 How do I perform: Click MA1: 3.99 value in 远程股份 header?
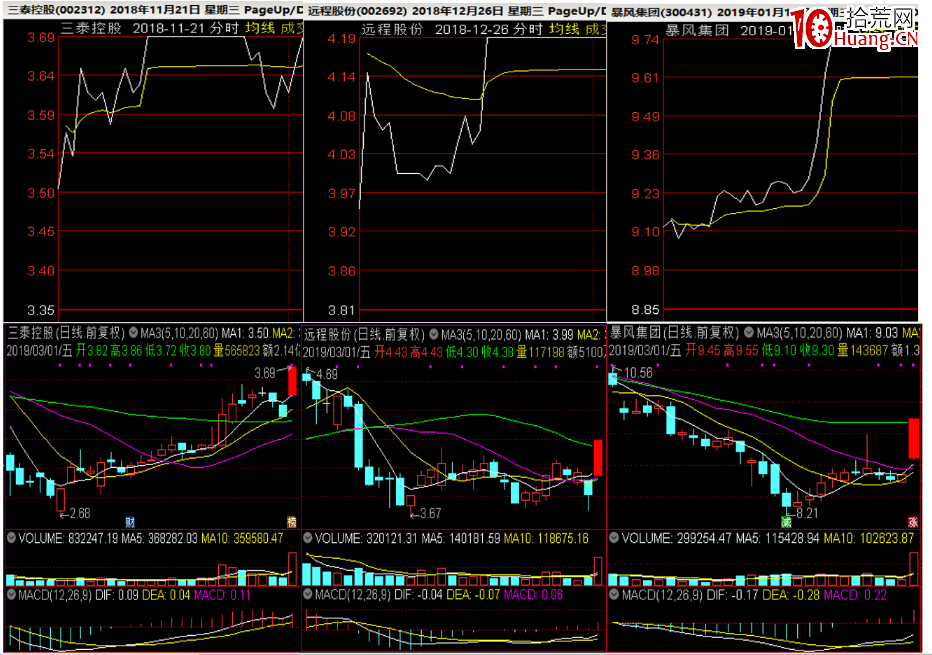point(549,335)
